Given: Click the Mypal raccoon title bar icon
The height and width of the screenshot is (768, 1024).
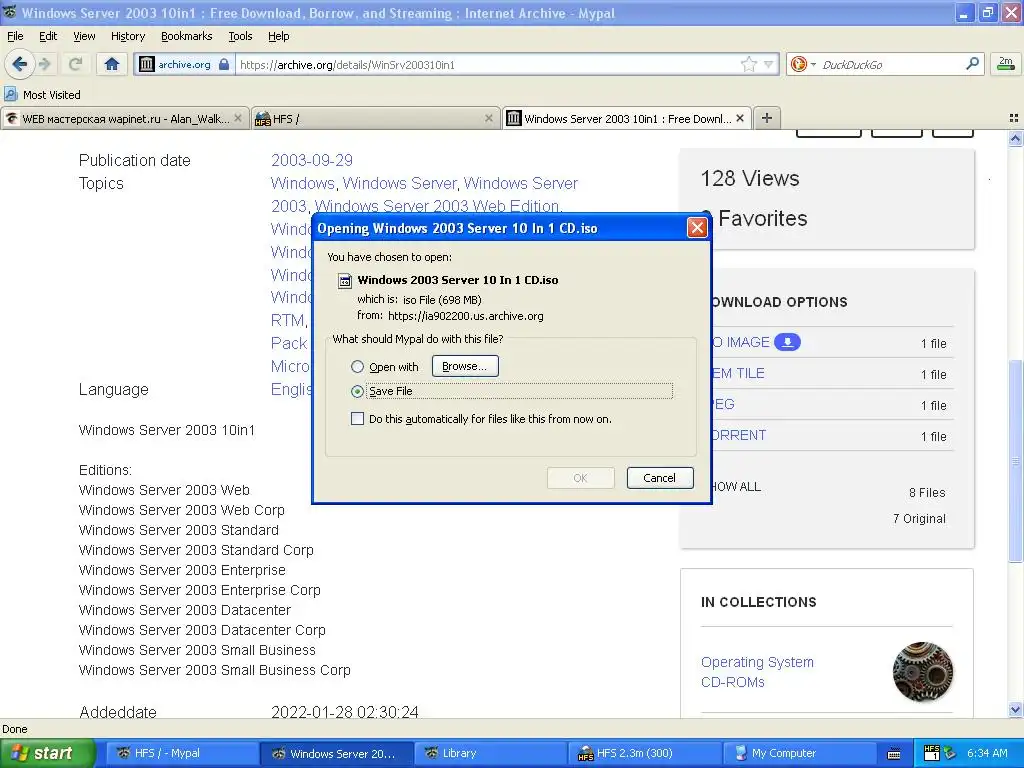Looking at the screenshot, I should 10,12.
